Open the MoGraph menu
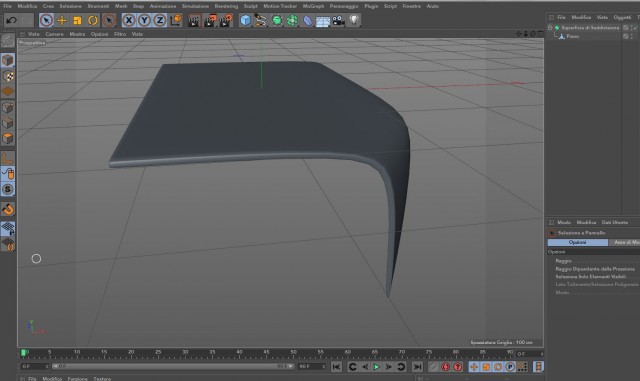The width and height of the screenshot is (640, 381). pos(313,6)
